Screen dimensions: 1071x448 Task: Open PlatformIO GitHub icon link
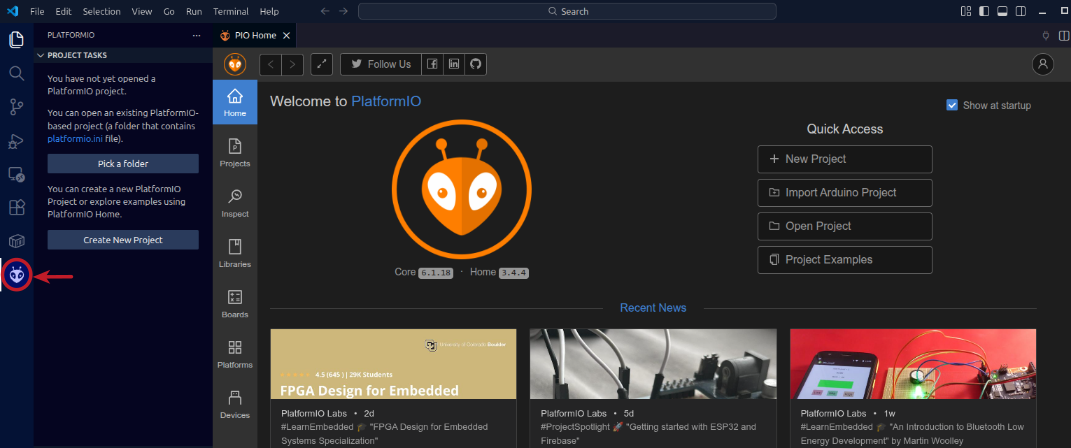(x=476, y=64)
